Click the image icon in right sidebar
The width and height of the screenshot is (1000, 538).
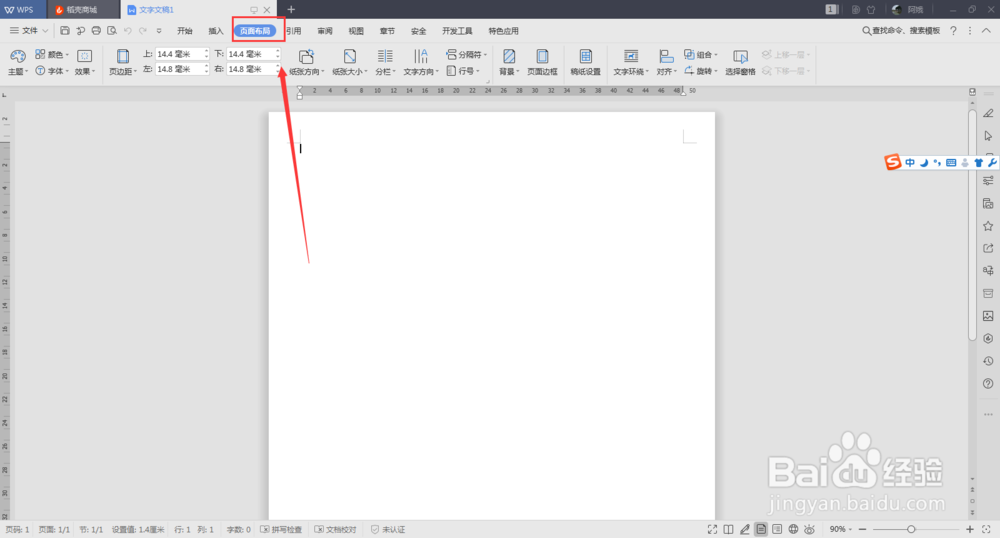988,316
